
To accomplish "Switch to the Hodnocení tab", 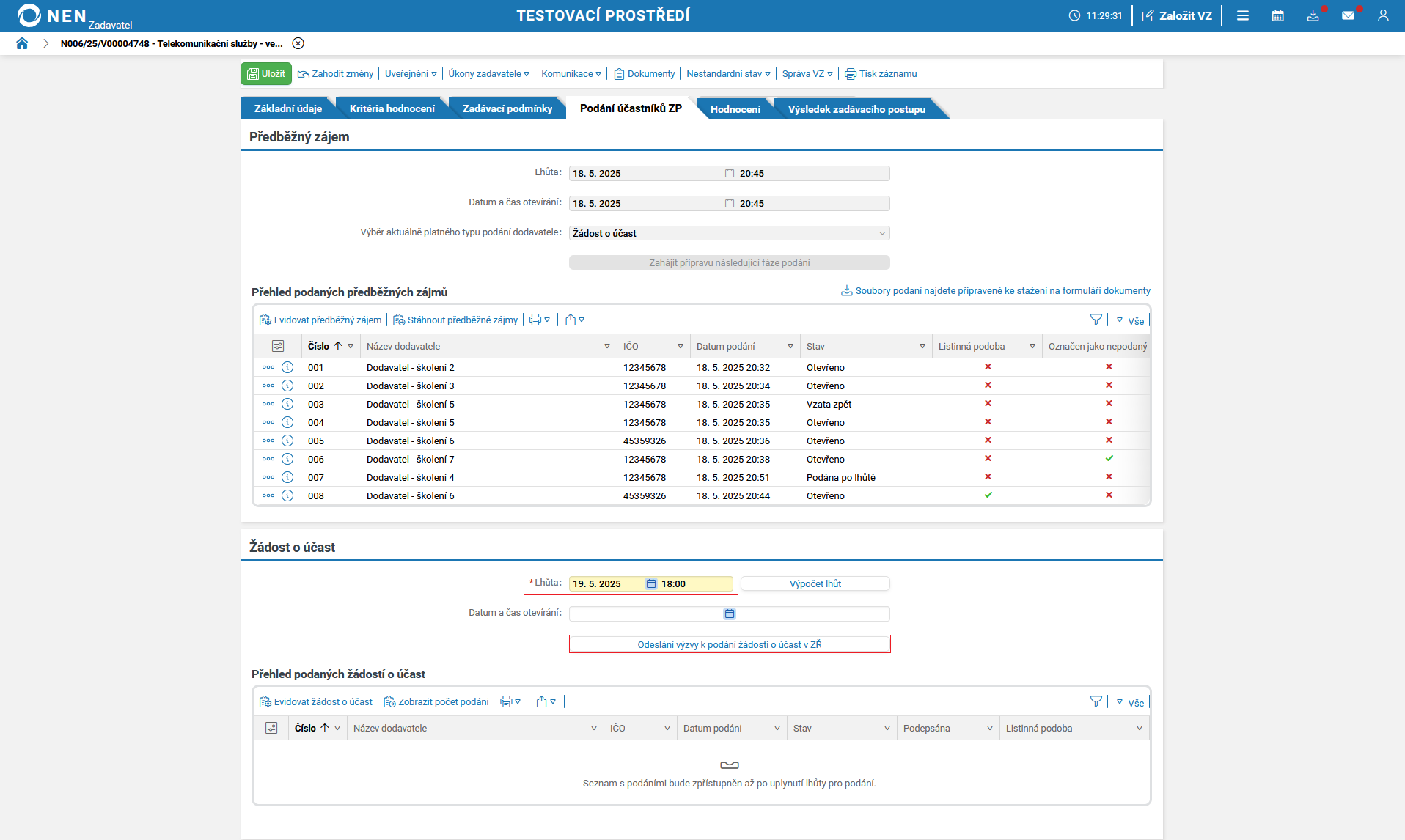I will 735,109.
